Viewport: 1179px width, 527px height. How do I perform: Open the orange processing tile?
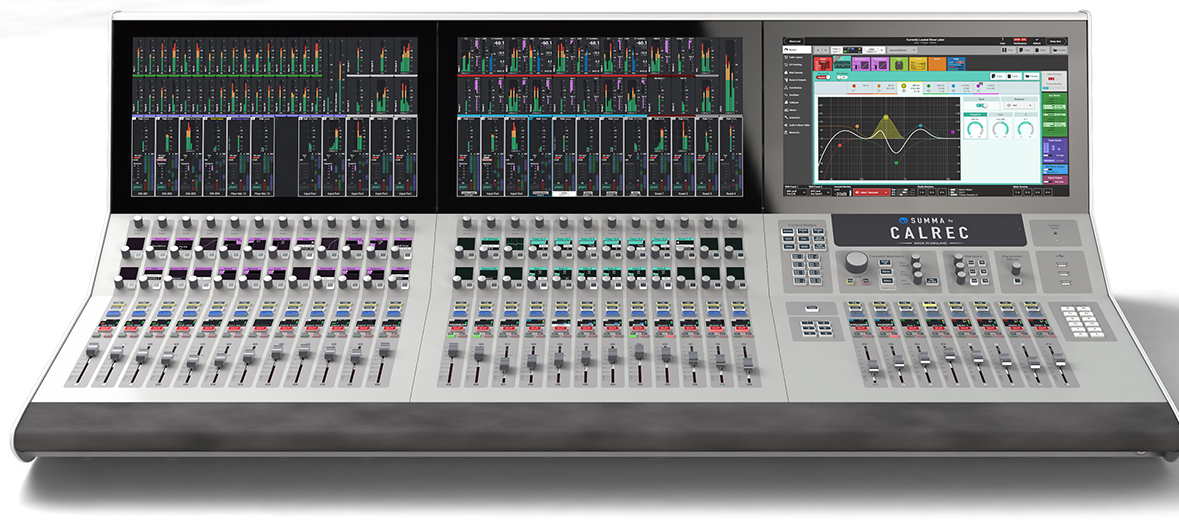[937, 64]
